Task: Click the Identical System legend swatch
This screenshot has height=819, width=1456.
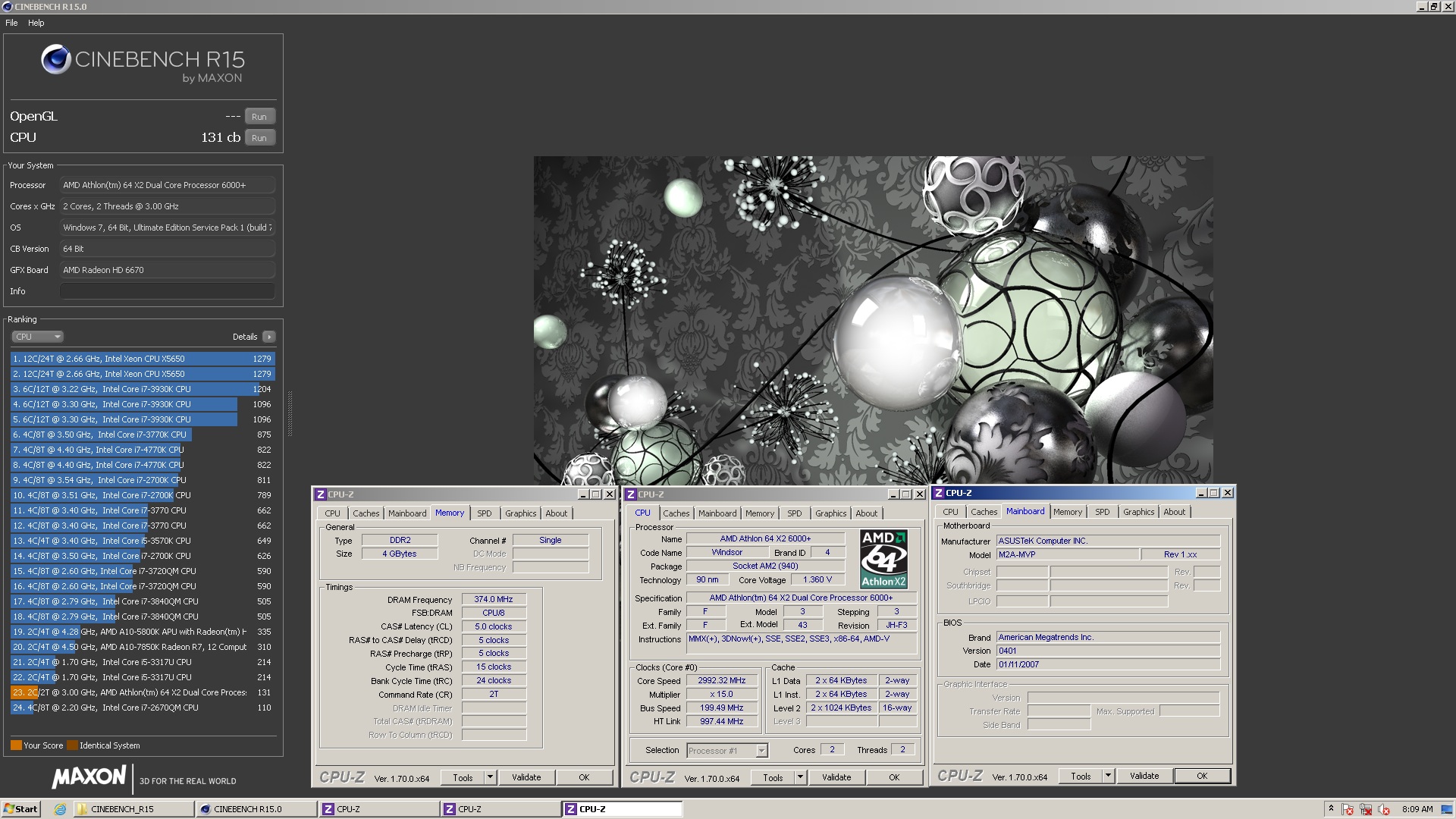Action: click(x=72, y=745)
